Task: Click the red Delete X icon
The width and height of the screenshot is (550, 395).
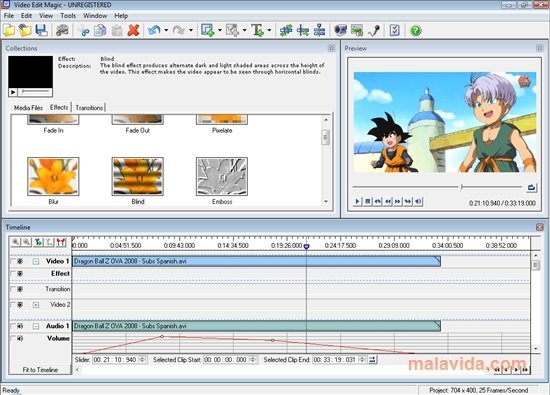Action: (133, 31)
